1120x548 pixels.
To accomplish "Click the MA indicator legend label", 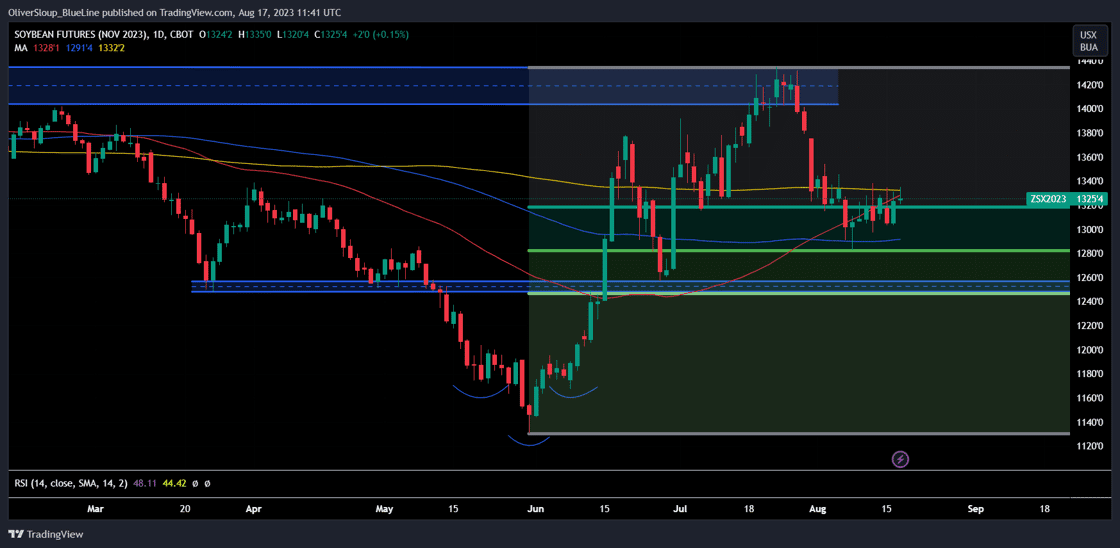I will 20,47.
